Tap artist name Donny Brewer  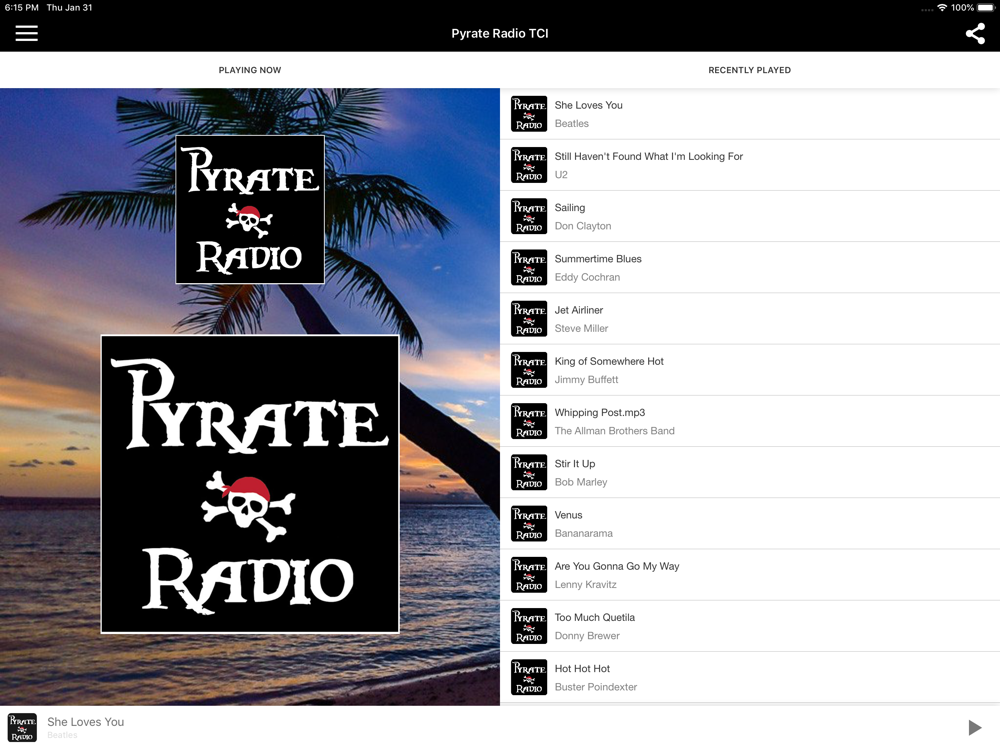(x=587, y=636)
